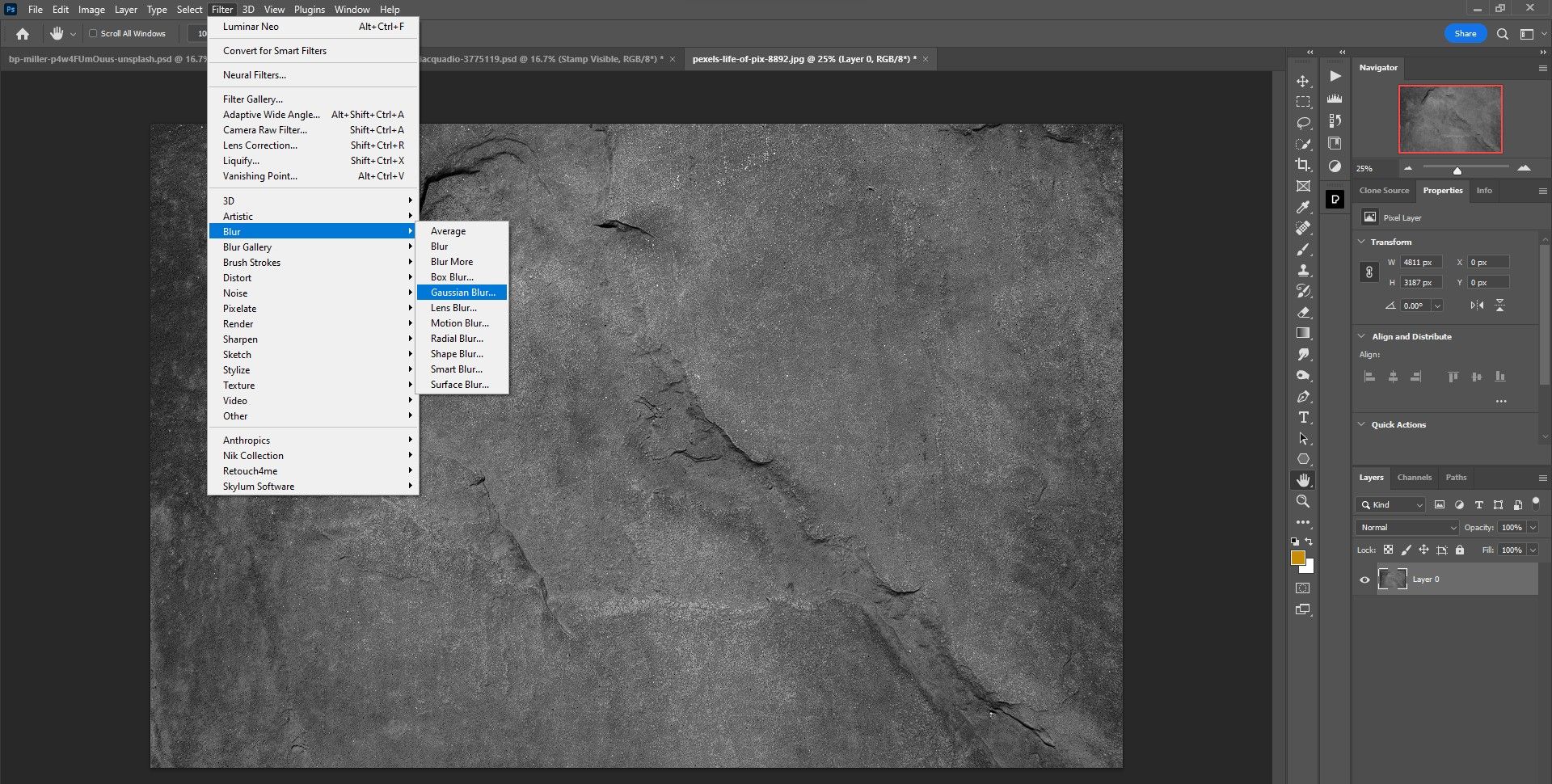Click the Search icon at top
The image size is (1552, 784).
tap(1502, 34)
